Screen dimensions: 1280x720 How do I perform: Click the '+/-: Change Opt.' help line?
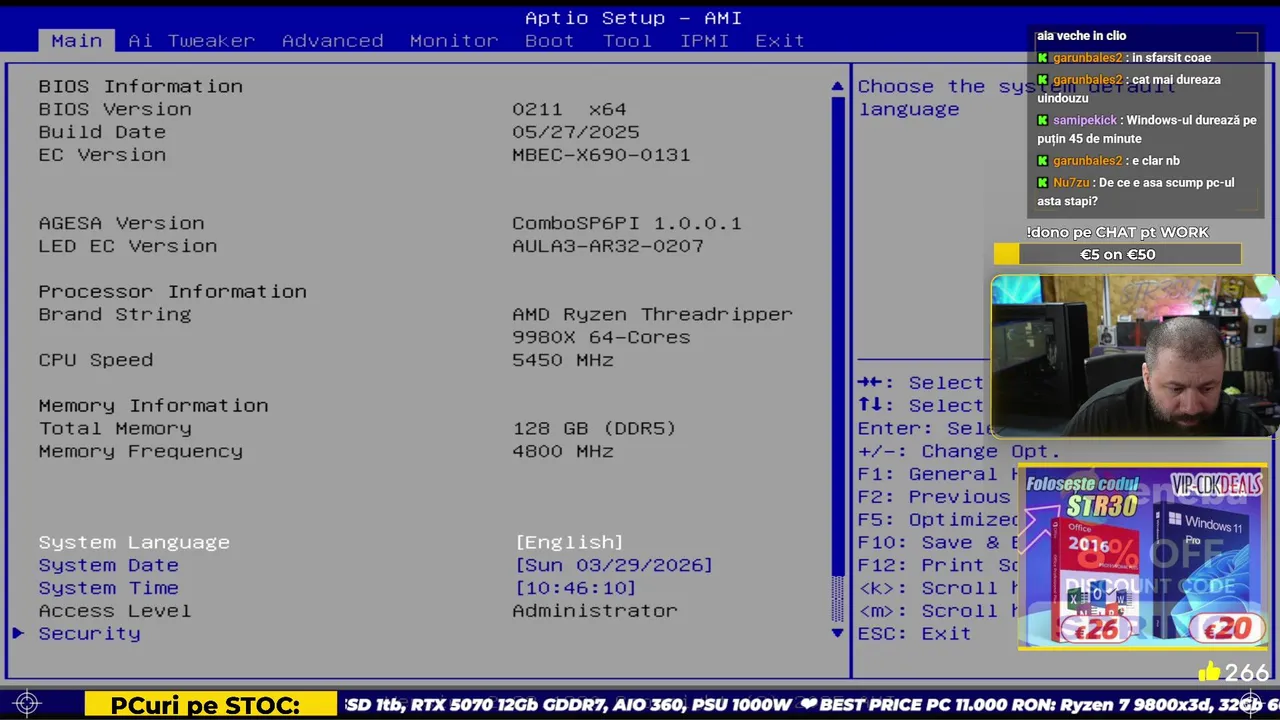[958, 451]
